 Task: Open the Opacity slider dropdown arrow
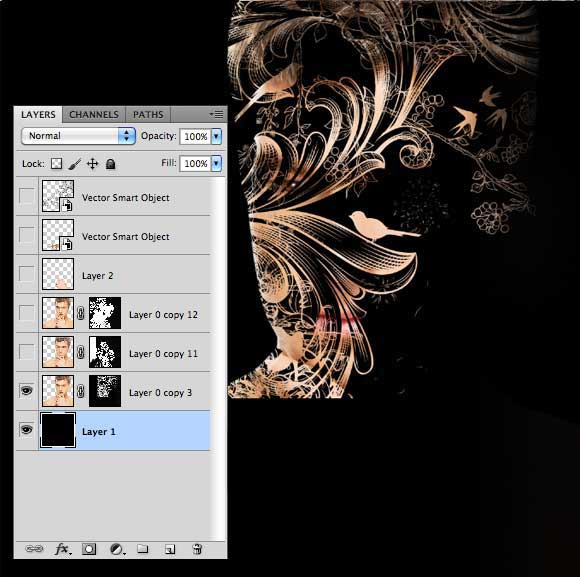(216, 136)
